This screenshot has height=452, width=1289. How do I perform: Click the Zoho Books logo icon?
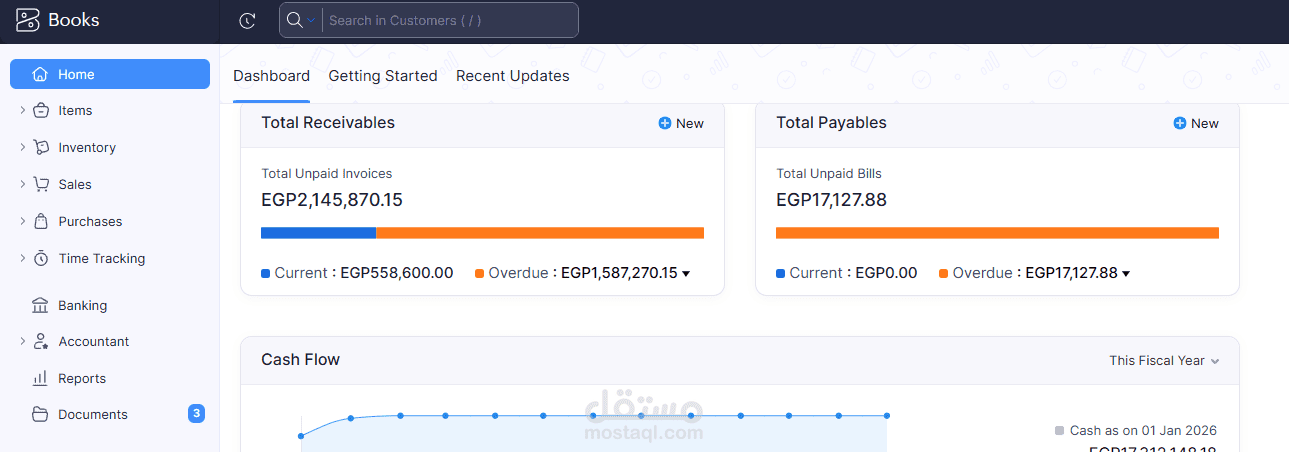(28, 20)
